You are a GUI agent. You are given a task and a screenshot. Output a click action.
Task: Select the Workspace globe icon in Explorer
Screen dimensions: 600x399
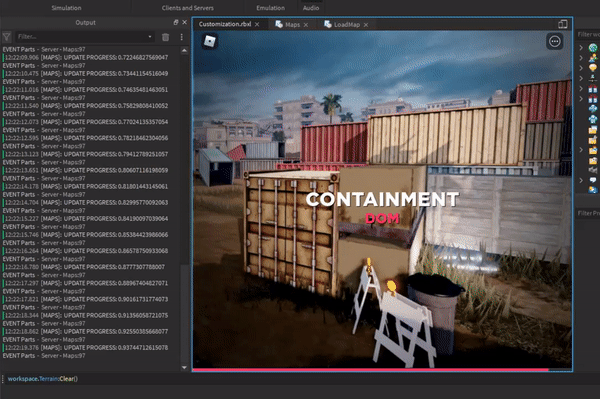coord(593,47)
